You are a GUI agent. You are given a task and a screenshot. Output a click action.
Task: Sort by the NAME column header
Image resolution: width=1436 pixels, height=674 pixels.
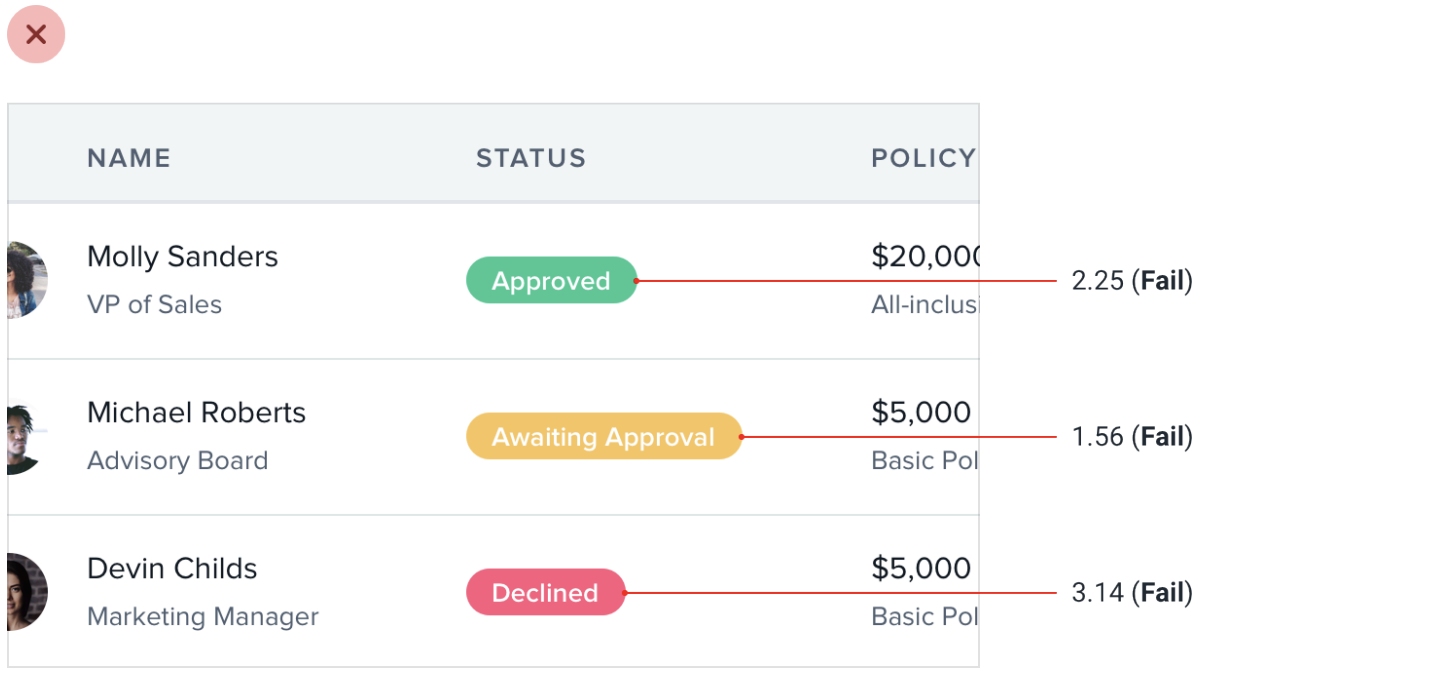point(129,158)
